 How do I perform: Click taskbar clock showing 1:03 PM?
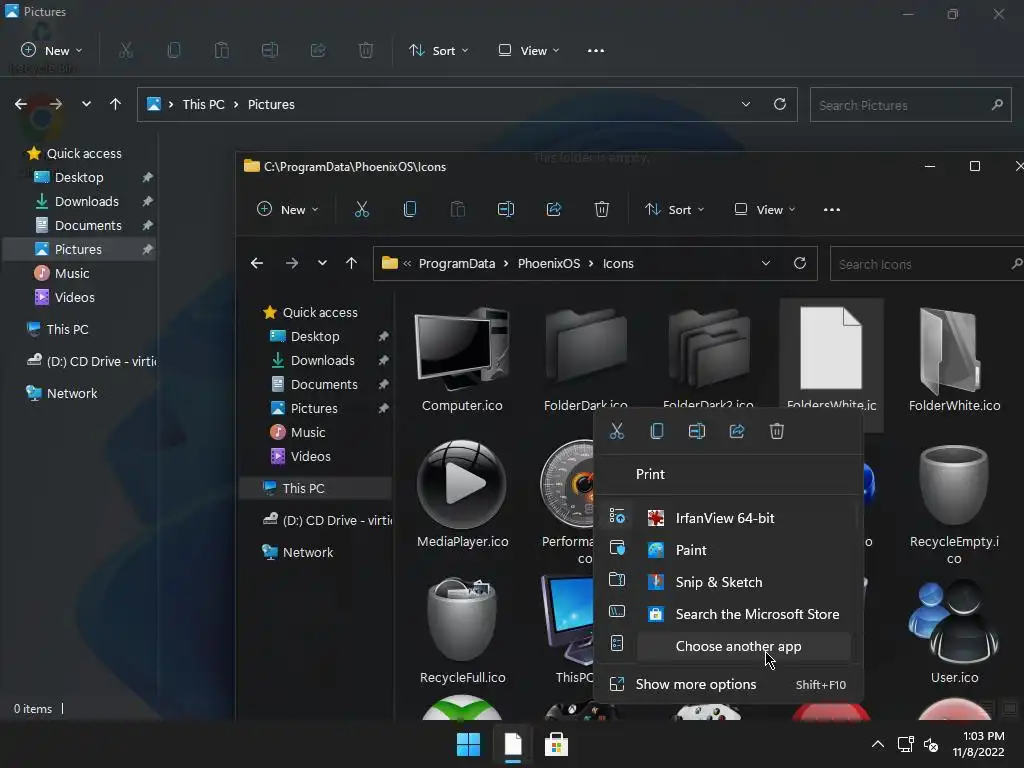[x=978, y=744]
